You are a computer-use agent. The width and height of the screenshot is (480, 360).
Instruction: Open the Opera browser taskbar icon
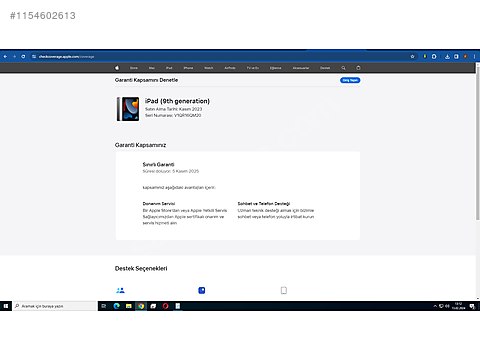166,306
